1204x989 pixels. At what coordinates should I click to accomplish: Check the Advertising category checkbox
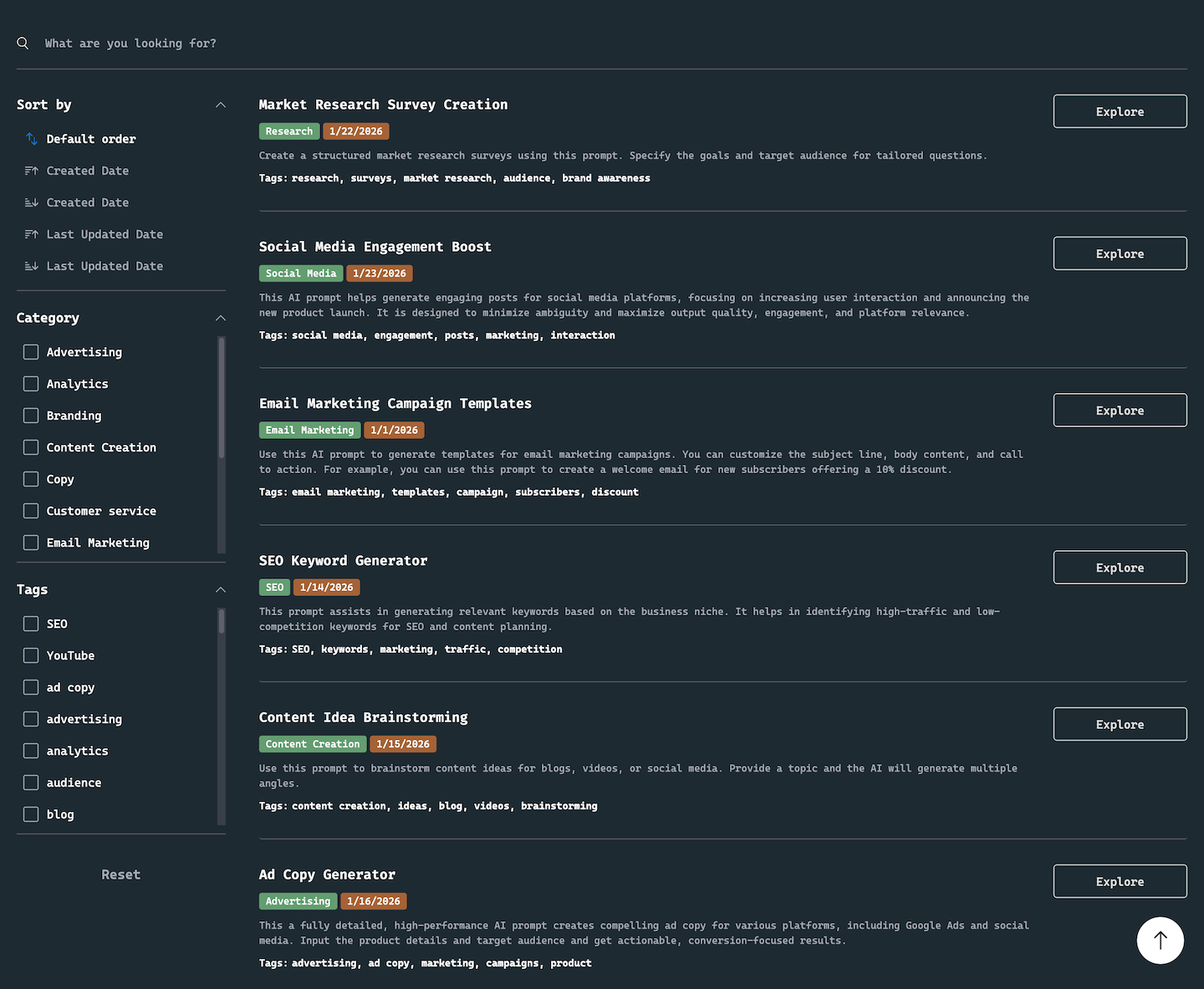31,352
